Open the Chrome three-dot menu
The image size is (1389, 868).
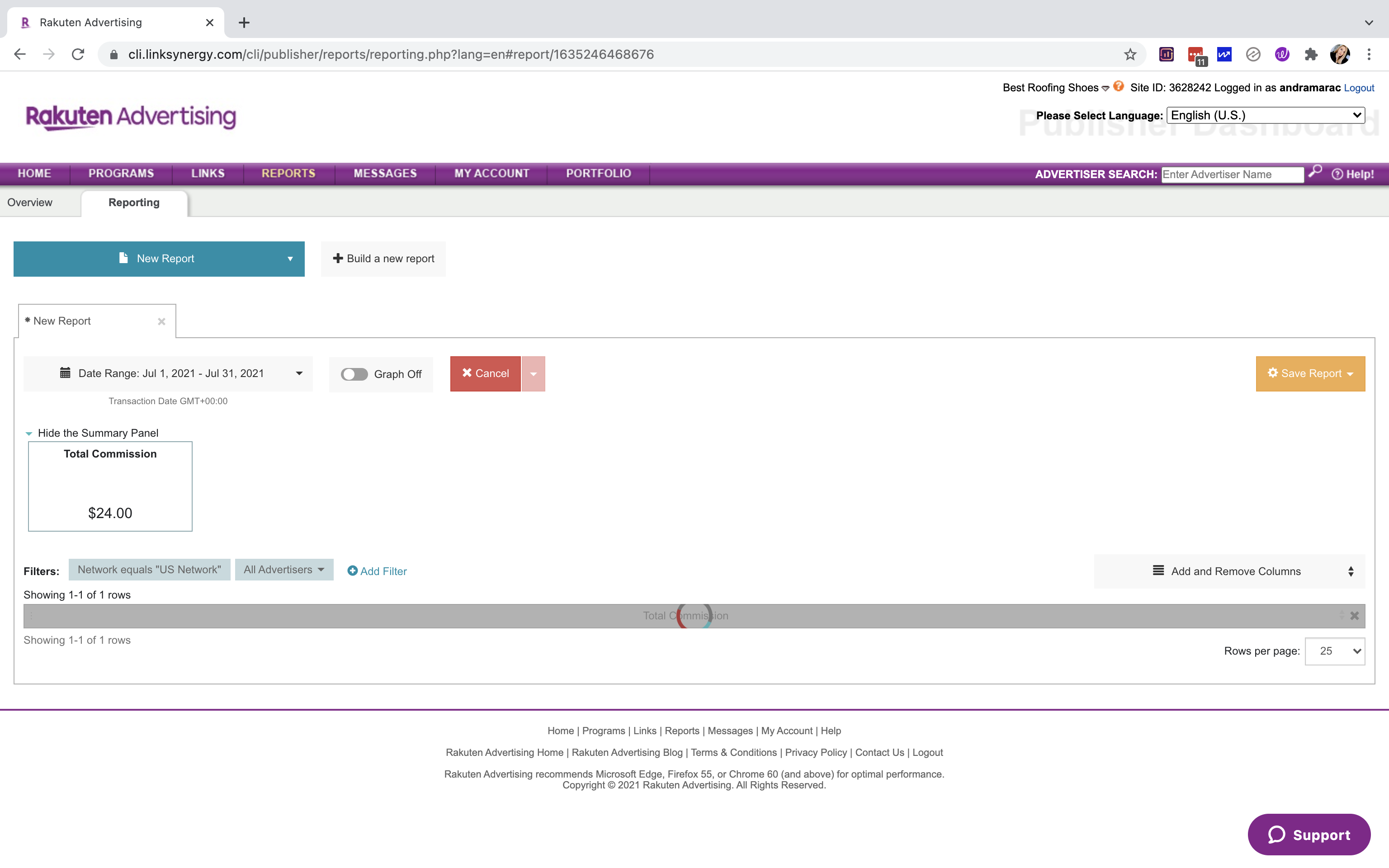[x=1369, y=54]
